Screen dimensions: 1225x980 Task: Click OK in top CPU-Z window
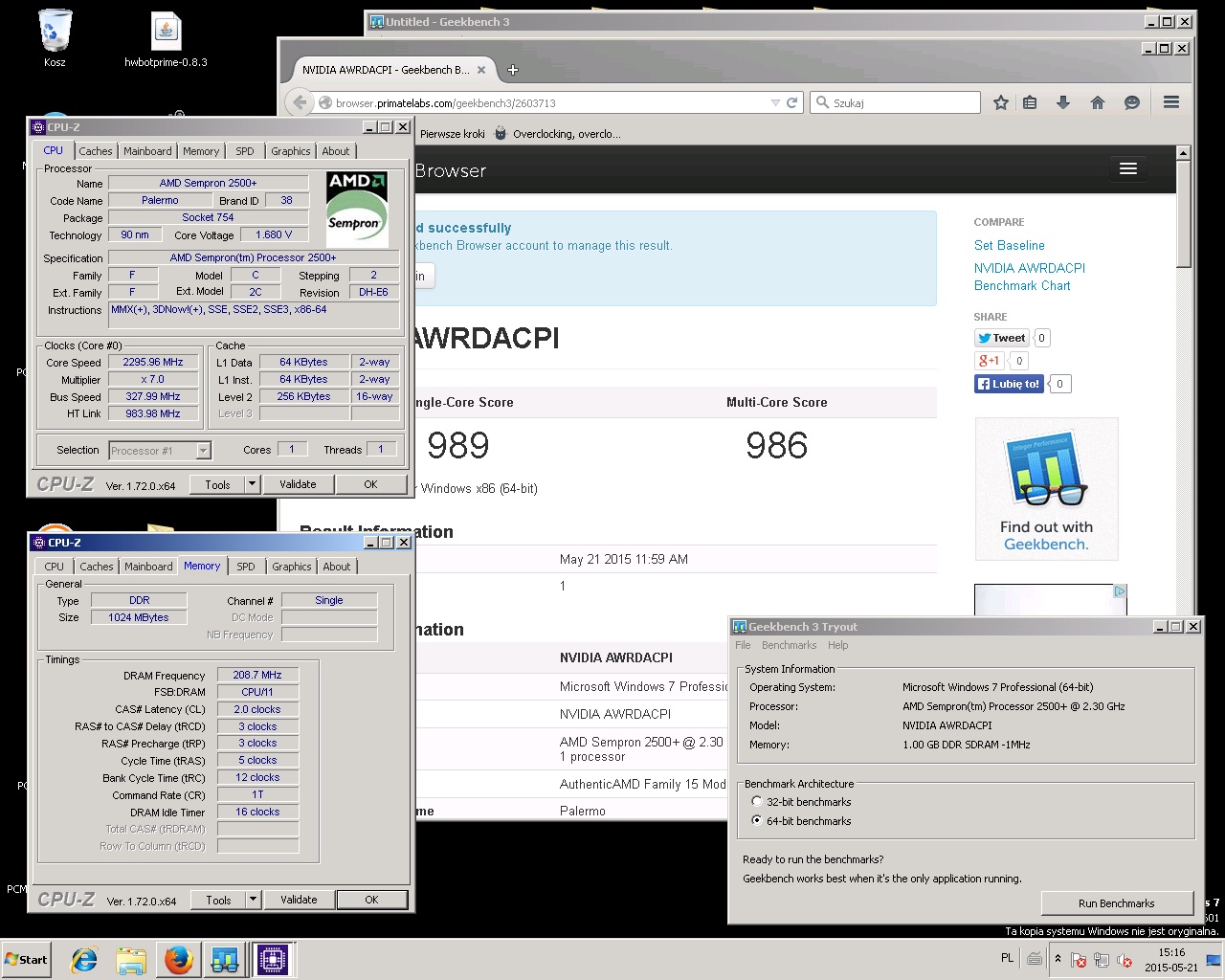(370, 485)
